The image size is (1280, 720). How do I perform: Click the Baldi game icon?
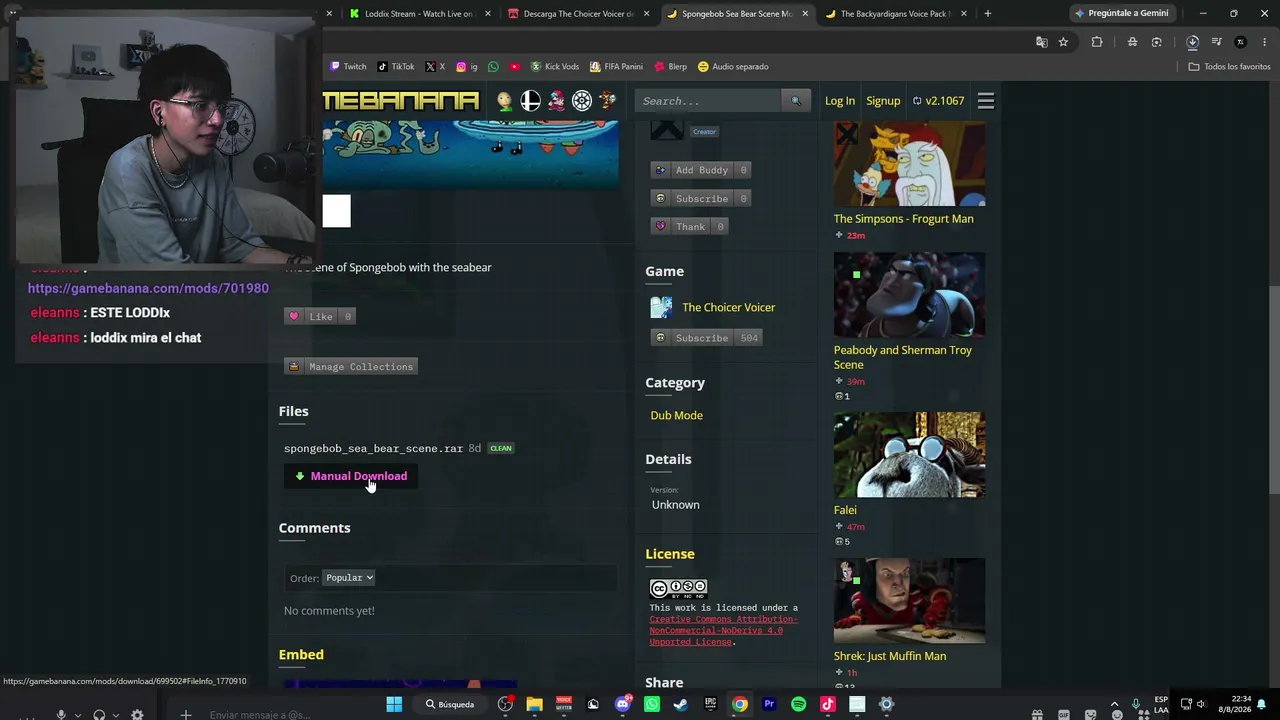[x=505, y=101]
